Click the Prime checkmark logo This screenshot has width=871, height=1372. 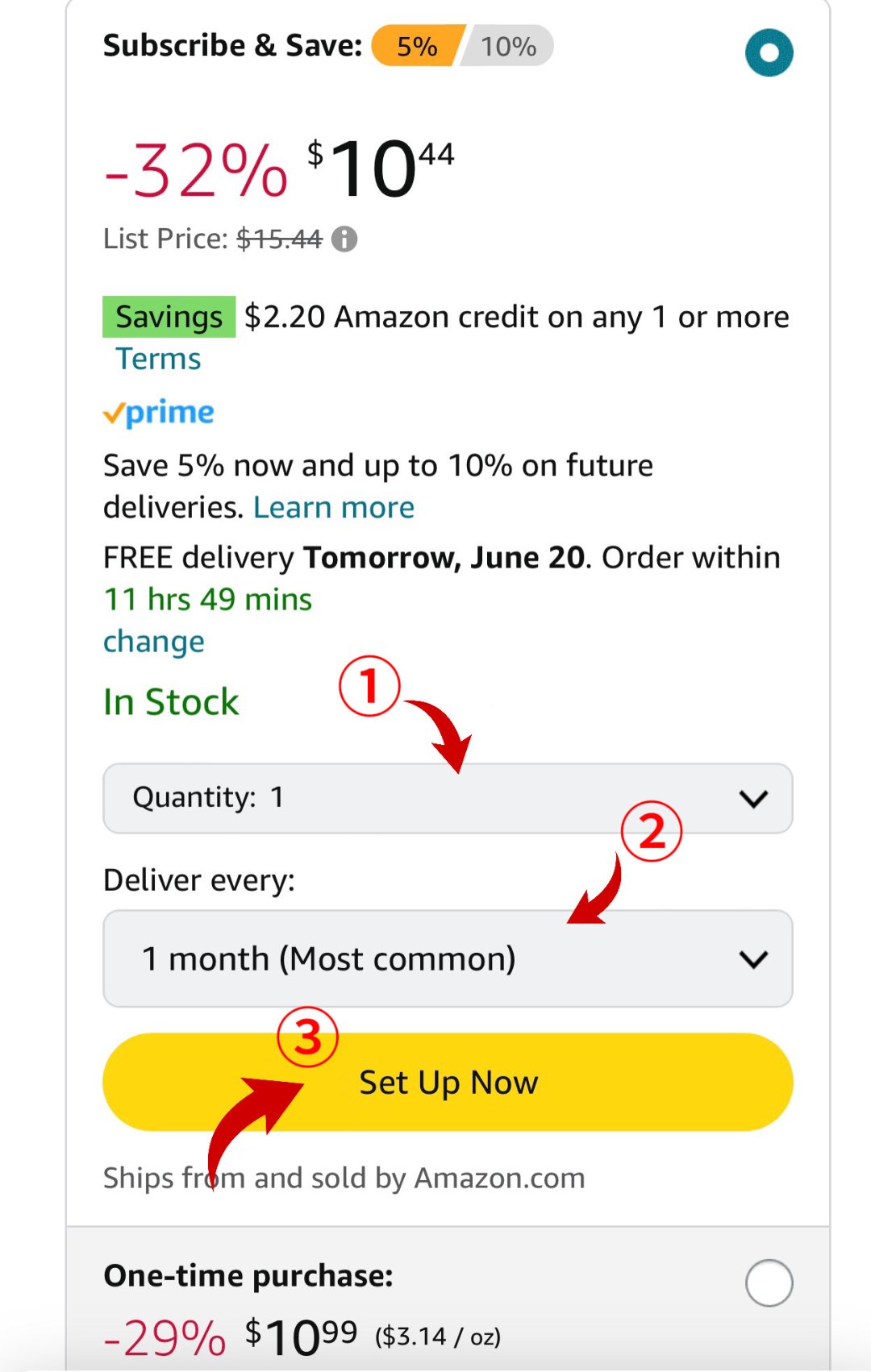pyautogui.click(x=158, y=413)
